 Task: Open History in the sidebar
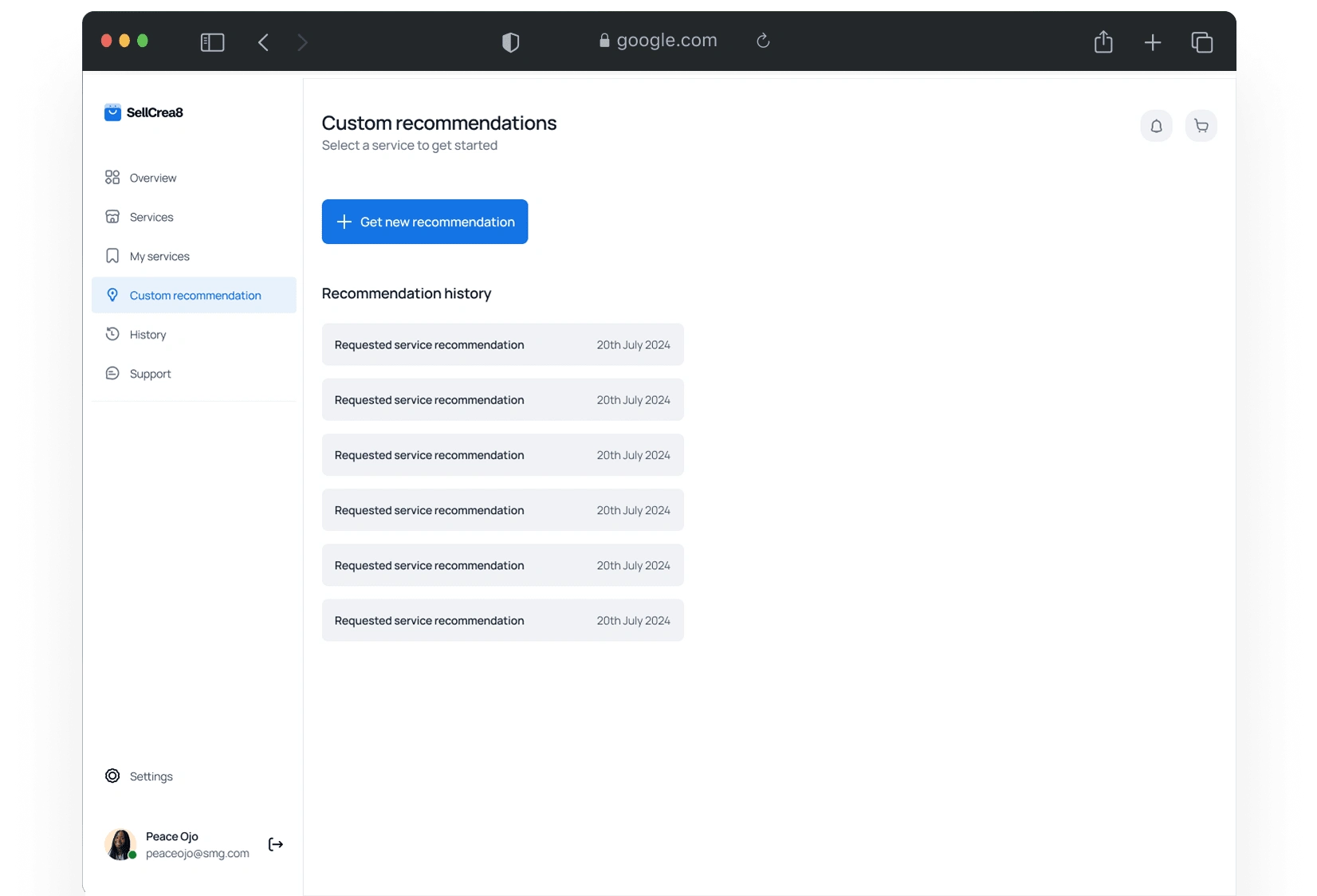click(x=147, y=335)
